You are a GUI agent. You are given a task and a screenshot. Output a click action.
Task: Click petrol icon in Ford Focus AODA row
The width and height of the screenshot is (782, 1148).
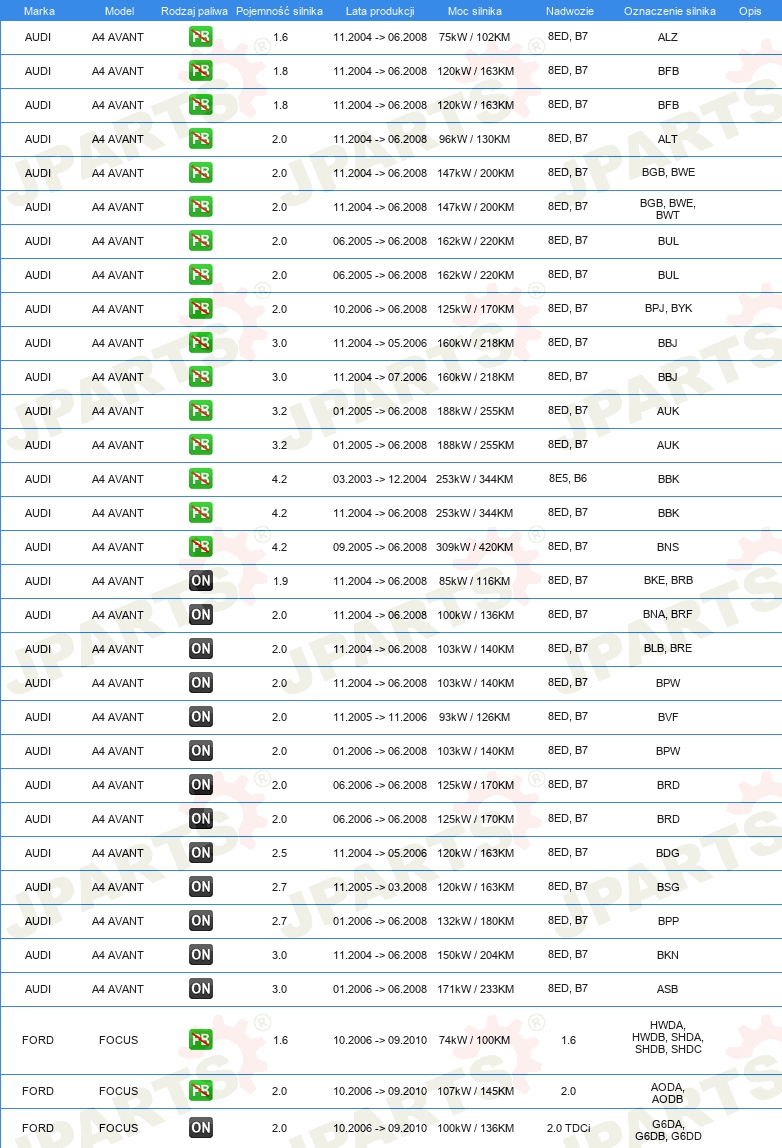(x=201, y=1091)
